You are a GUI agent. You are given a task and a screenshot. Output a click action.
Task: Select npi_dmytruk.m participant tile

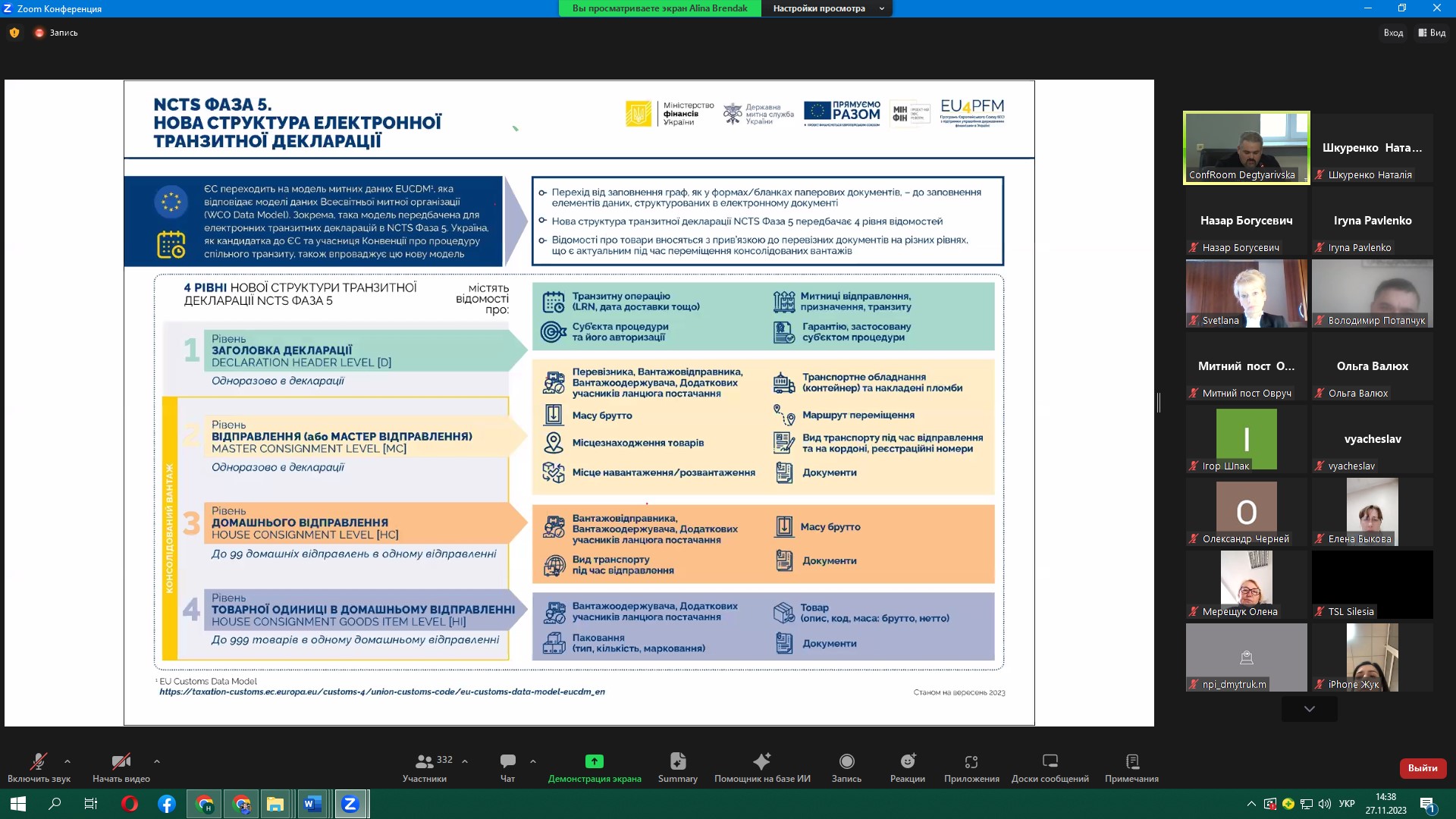(1247, 657)
